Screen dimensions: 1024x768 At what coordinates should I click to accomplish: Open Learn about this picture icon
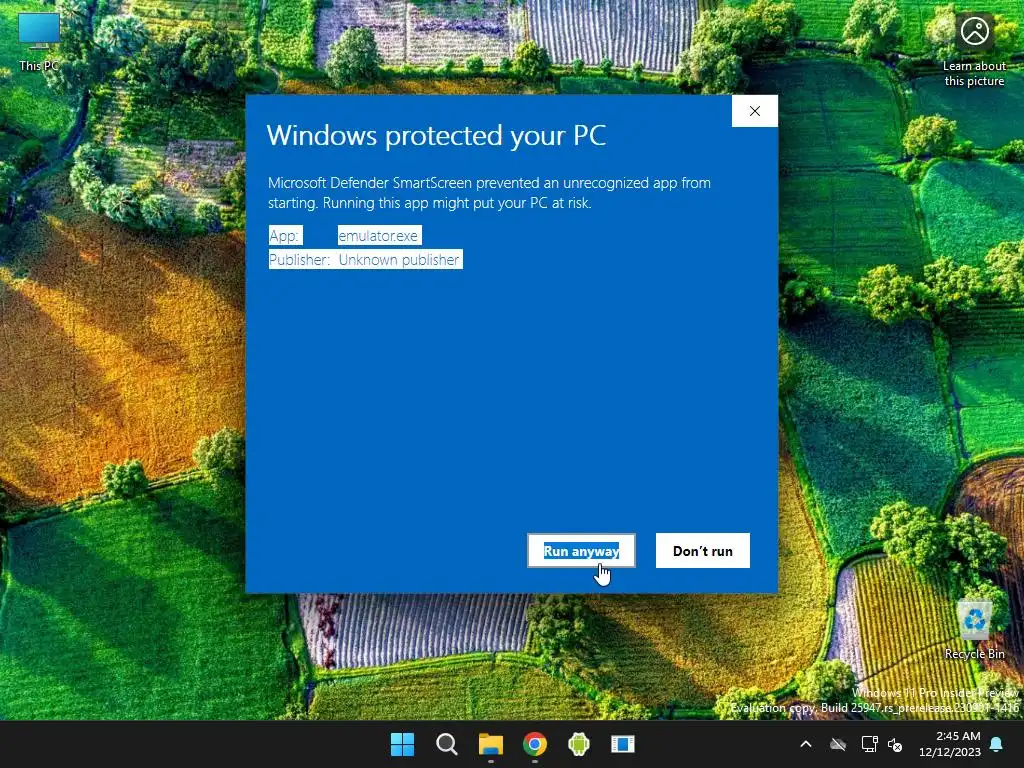pos(974,51)
